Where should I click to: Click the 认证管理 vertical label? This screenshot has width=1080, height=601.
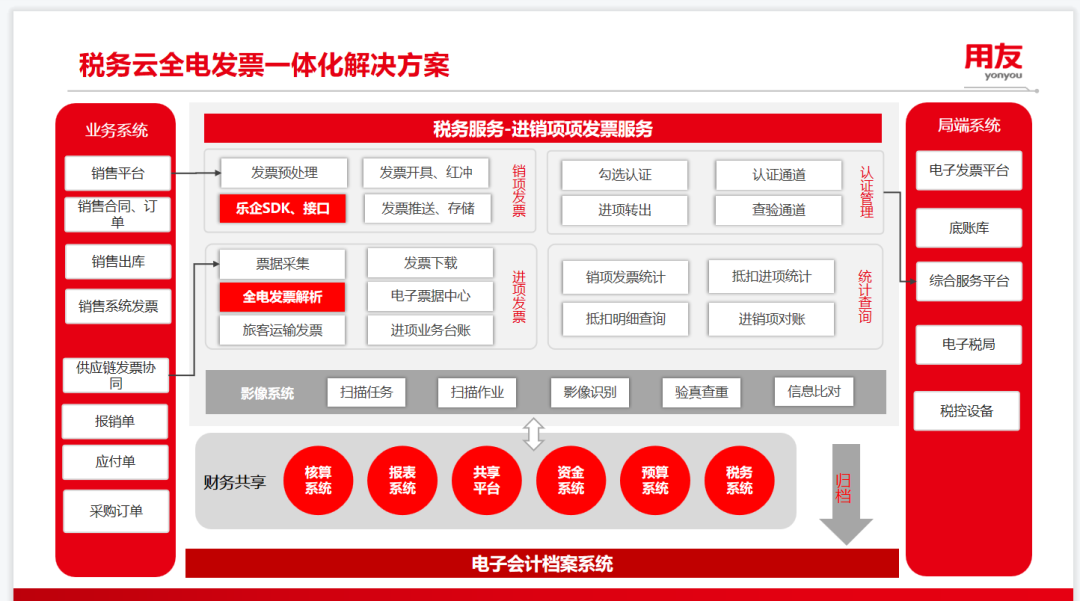click(867, 192)
